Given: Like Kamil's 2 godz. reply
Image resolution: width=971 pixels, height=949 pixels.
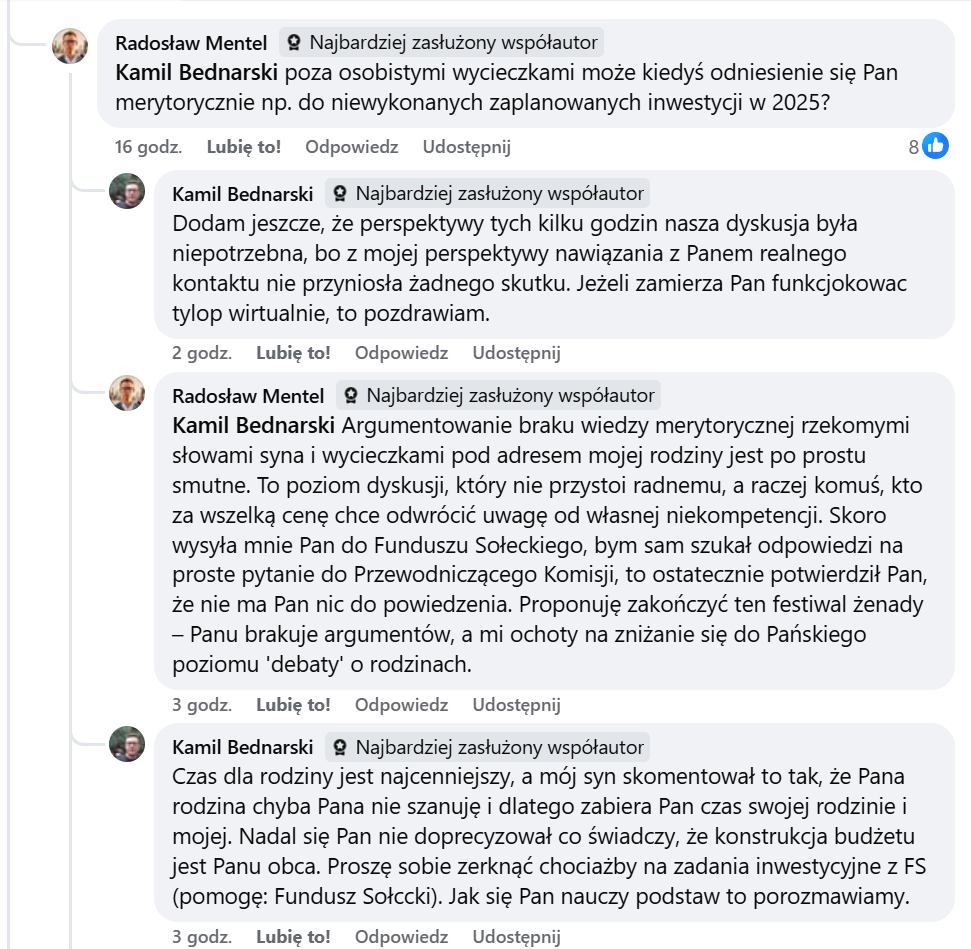Looking at the screenshot, I should [x=293, y=352].
